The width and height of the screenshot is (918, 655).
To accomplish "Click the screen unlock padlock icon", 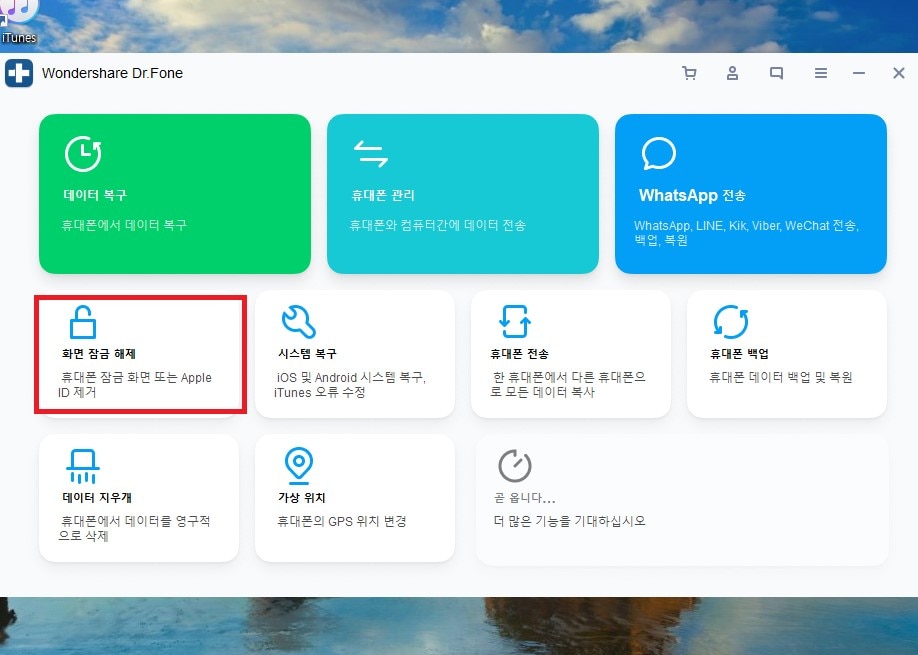I will click(83, 322).
